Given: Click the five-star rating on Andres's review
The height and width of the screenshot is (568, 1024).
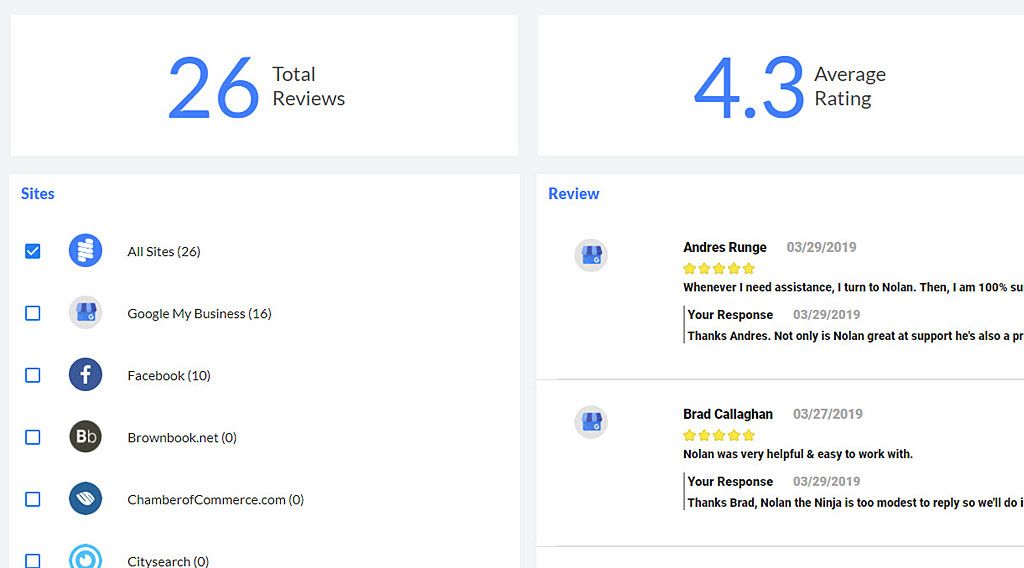Looking at the screenshot, I should (719, 268).
